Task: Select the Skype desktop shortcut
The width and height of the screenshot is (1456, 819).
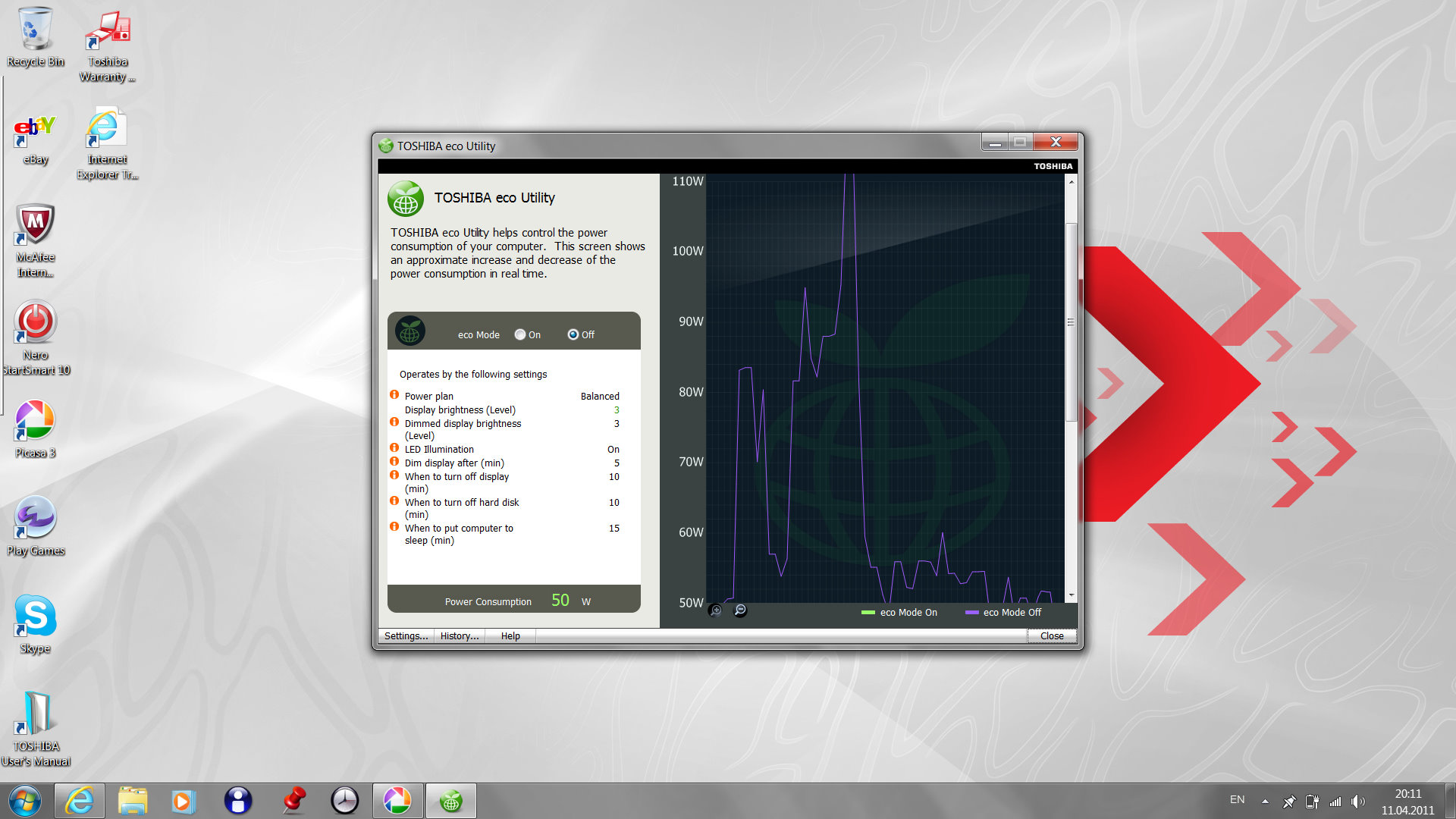Action: coord(35,624)
